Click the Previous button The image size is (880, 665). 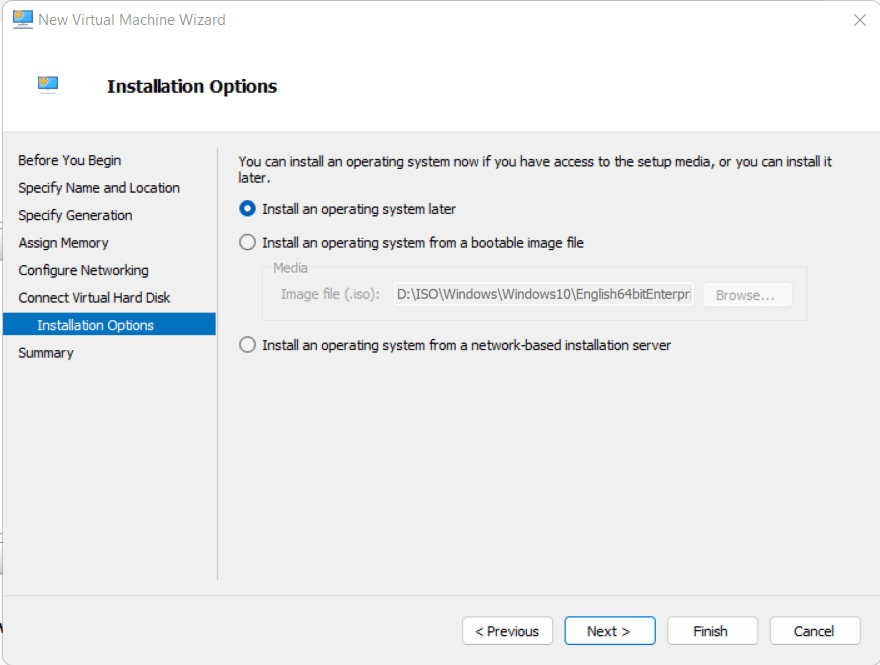tap(507, 630)
